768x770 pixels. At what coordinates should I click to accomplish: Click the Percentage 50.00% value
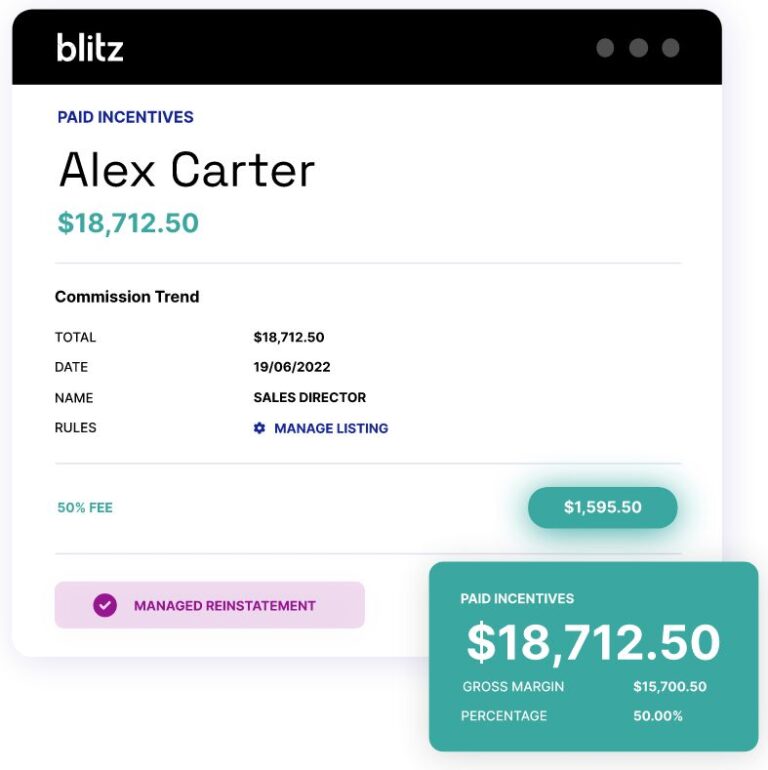[x=658, y=716]
